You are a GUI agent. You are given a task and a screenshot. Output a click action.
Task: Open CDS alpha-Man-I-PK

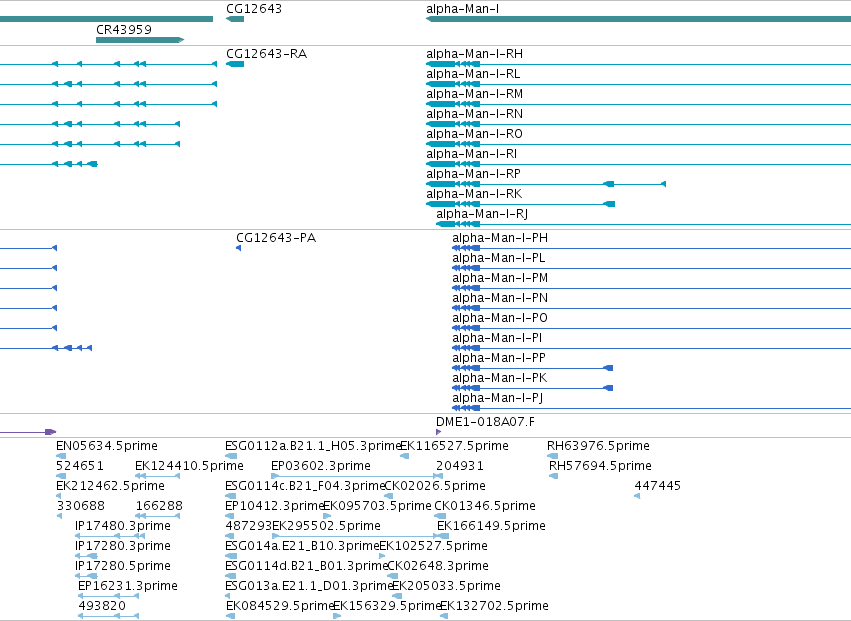coord(532,388)
